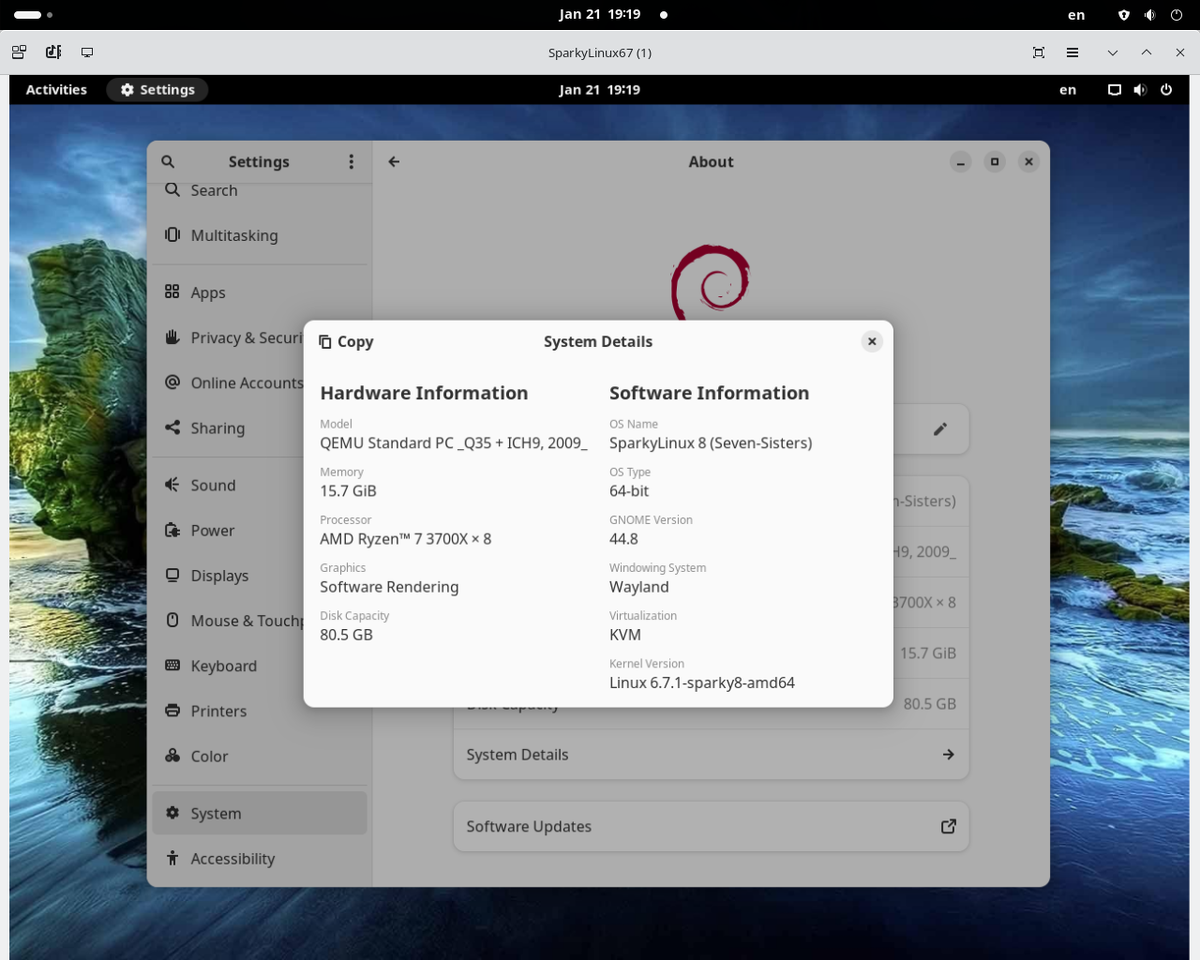The width and height of the screenshot is (1200, 960).
Task: Click the back arrow on the About page
Action: tap(393, 161)
